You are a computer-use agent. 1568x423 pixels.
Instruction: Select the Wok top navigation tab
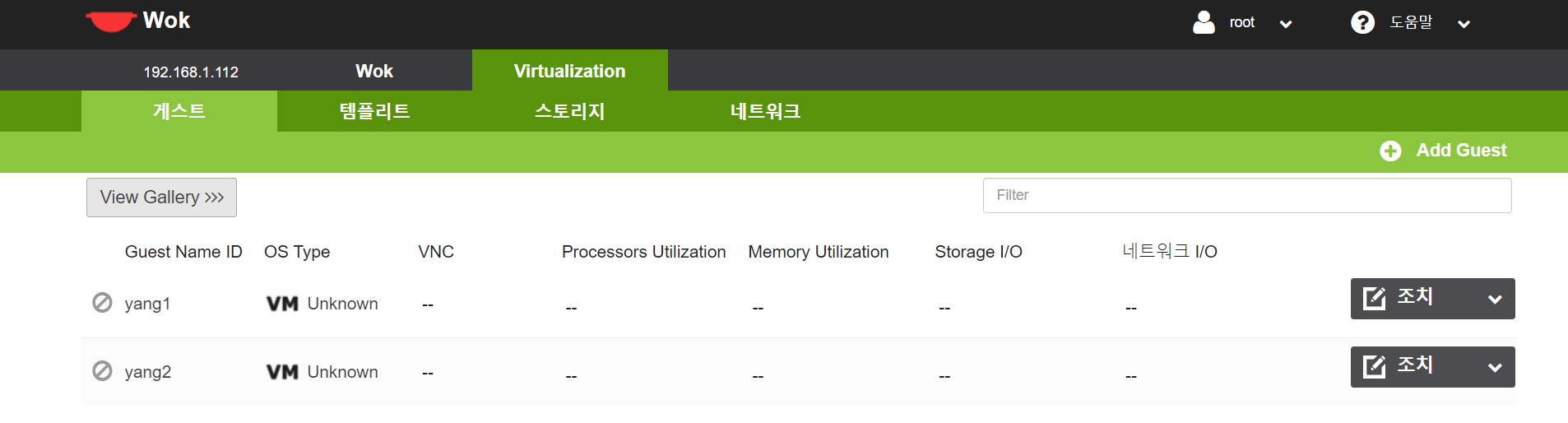374,71
